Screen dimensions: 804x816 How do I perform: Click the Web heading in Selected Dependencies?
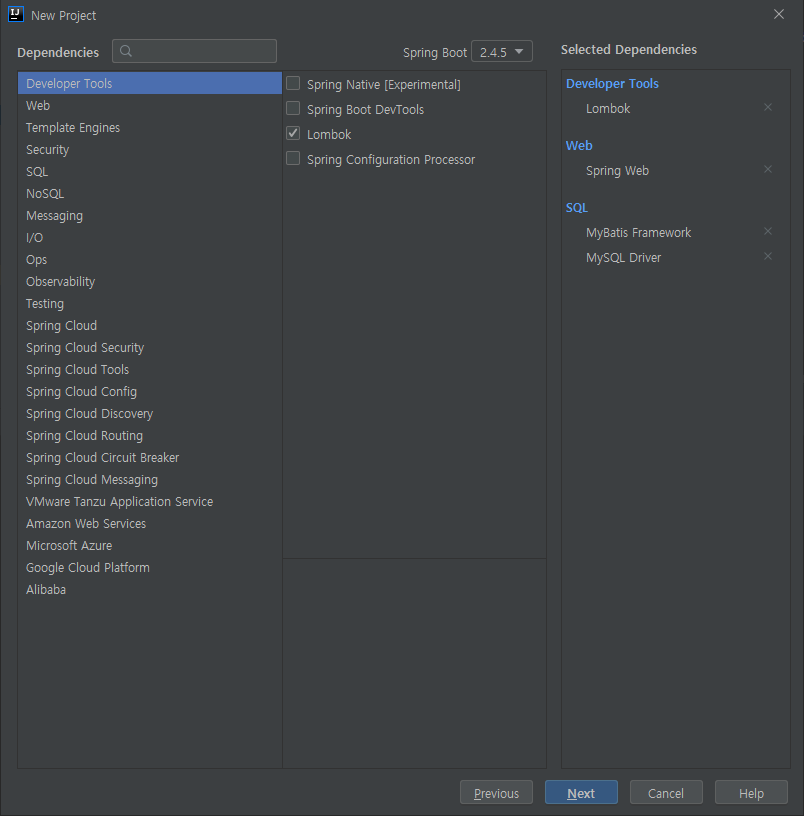(x=579, y=146)
